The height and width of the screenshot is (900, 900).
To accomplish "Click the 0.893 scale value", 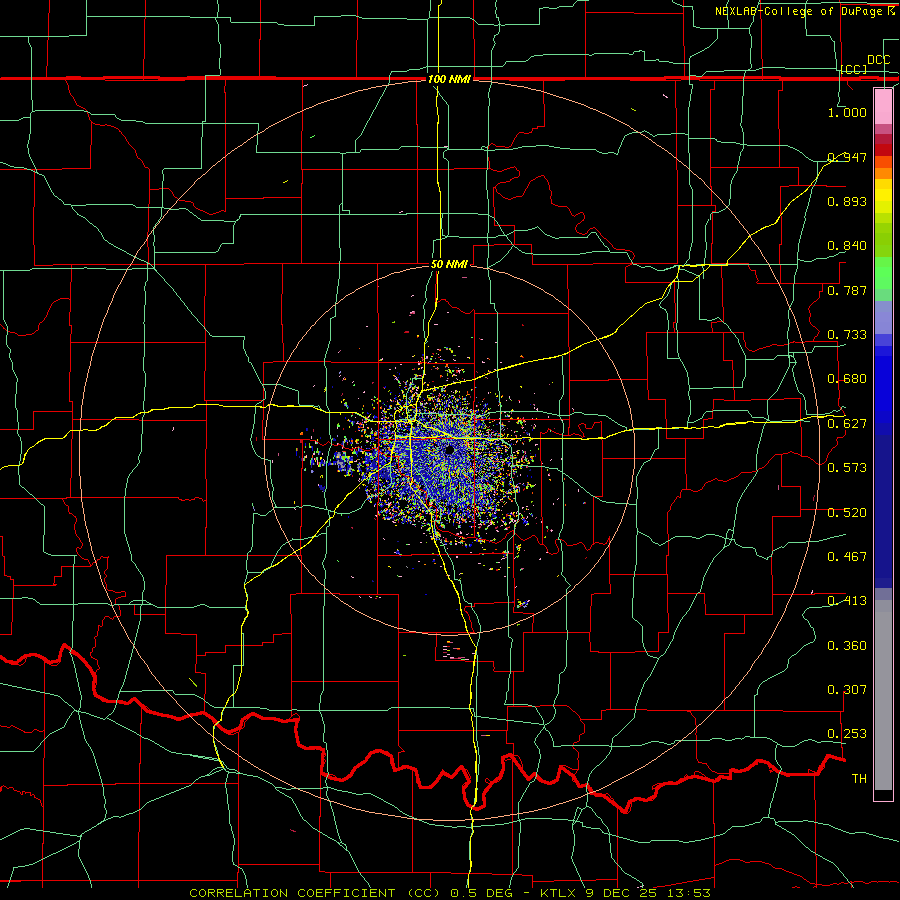I will click(847, 201).
